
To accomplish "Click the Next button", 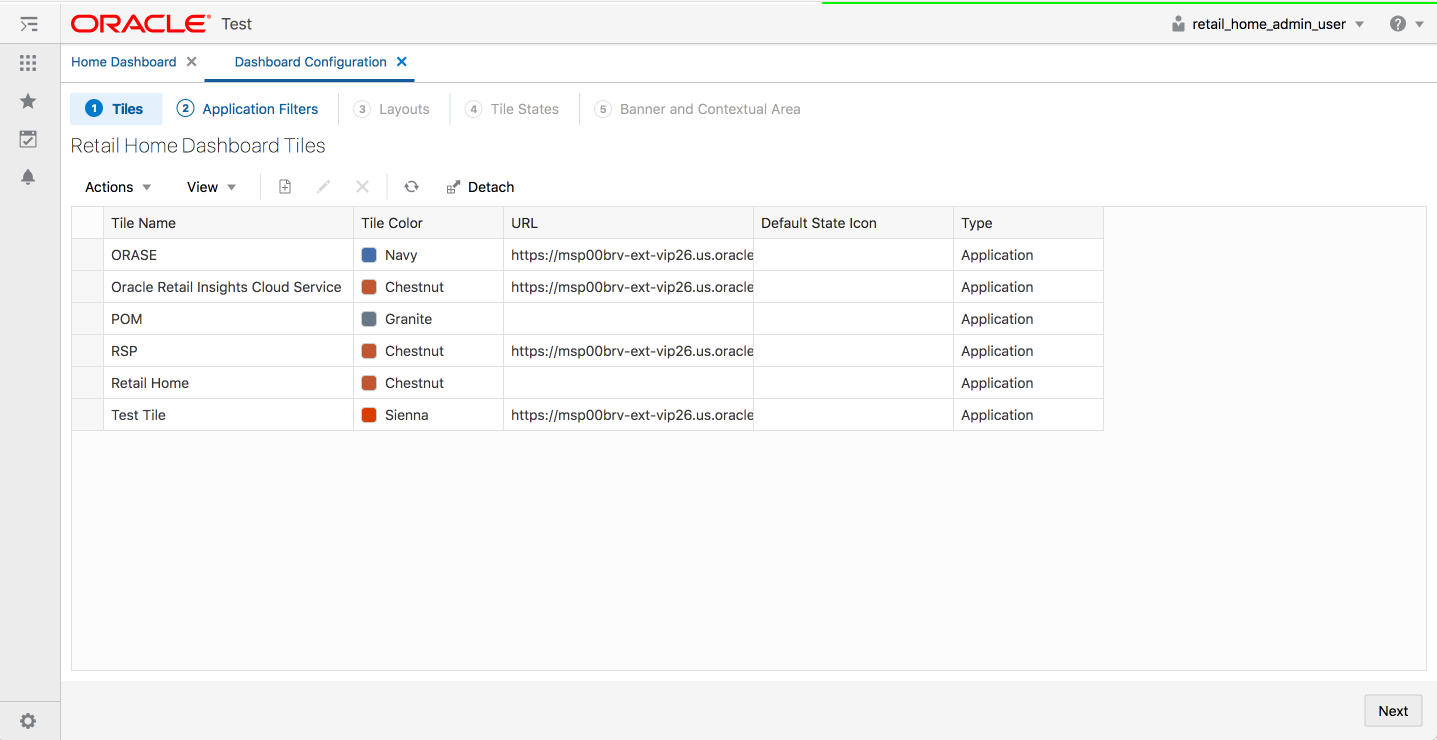I will (x=1392, y=710).
